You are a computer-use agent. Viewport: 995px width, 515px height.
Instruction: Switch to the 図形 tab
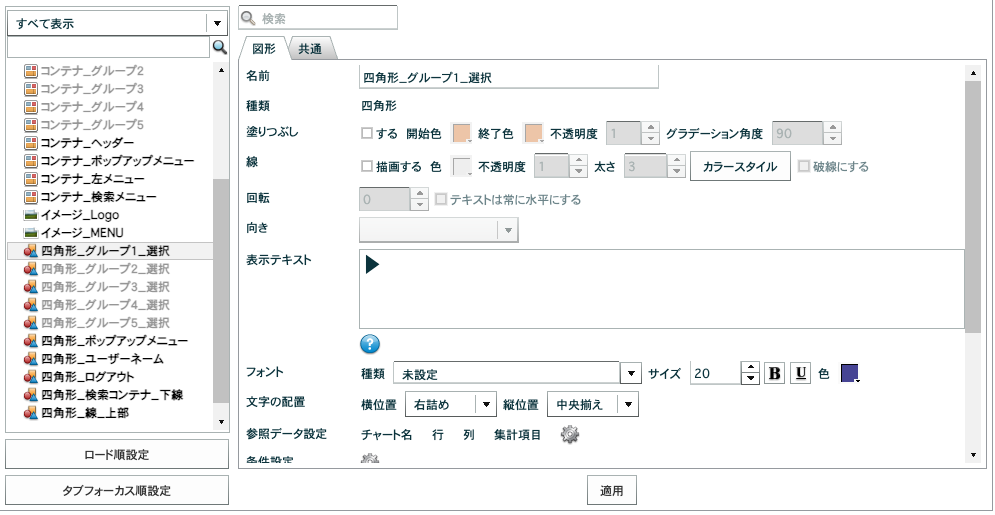[264, 48]
